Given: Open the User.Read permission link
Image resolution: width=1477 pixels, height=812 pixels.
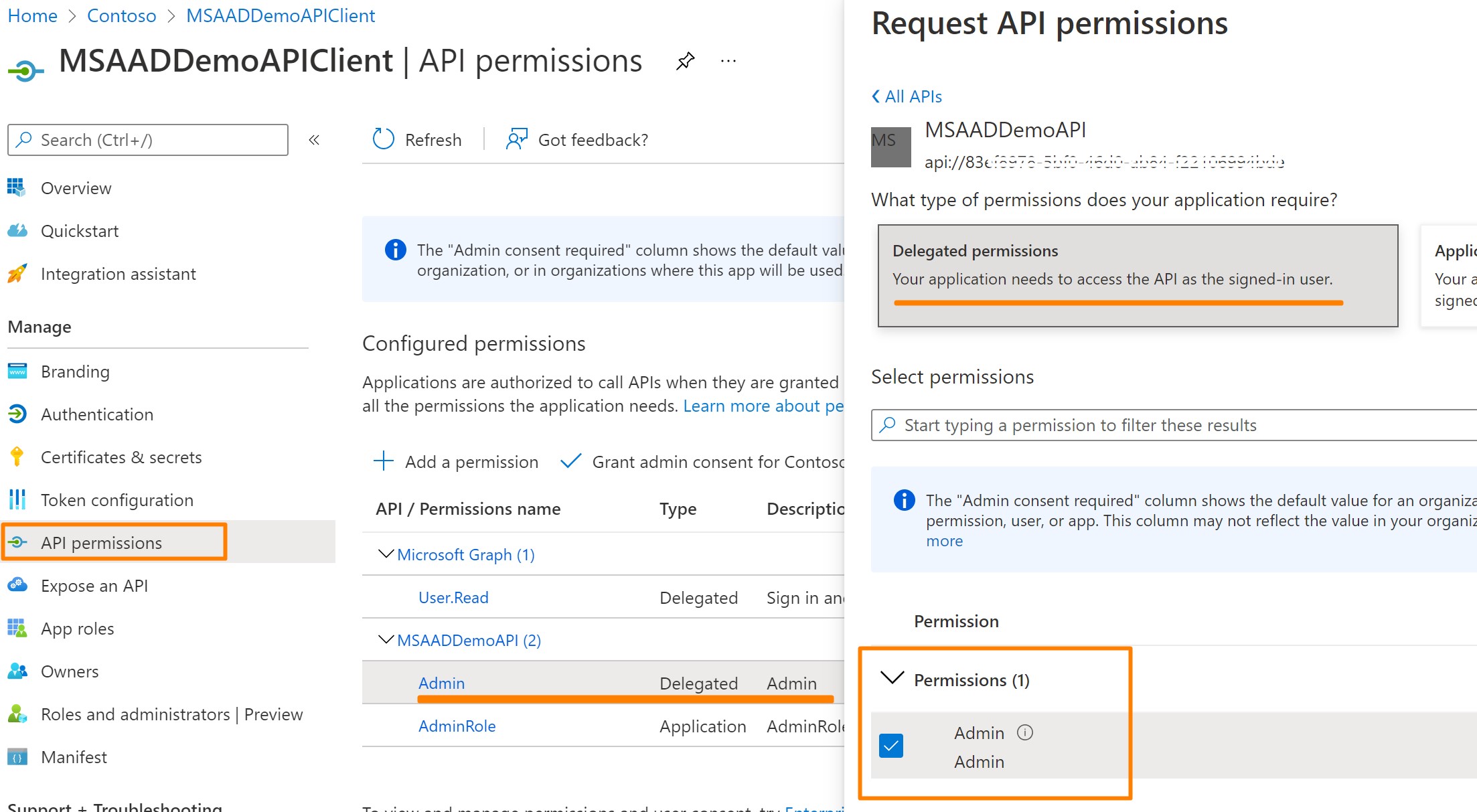Looking at the screenshot, I should pyautogui.click(x=453, y=598).
